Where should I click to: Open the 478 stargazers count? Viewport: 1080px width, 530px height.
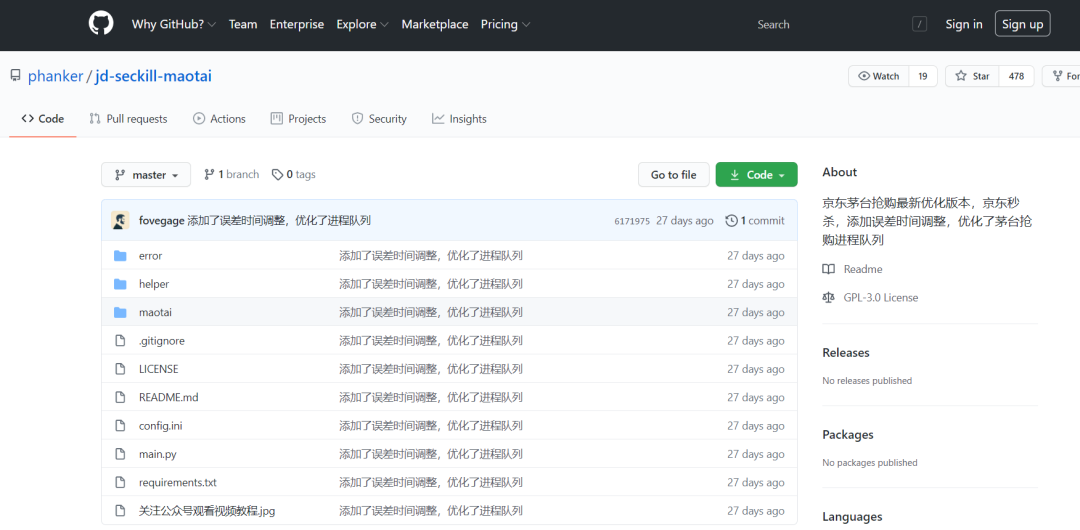click(1016, 77)
